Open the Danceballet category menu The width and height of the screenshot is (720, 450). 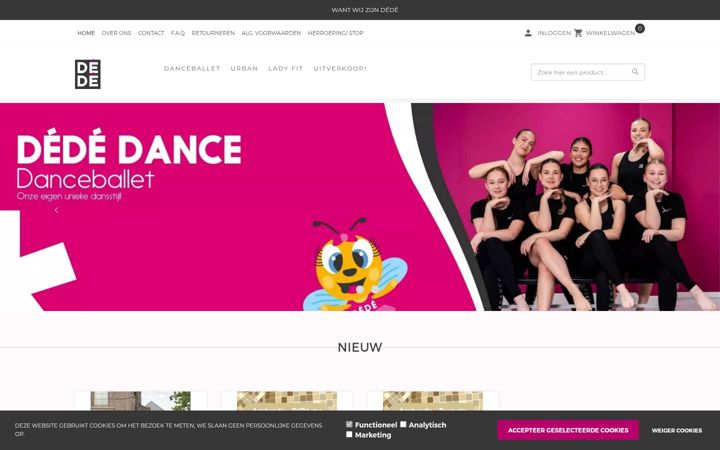tap(192, 68)
